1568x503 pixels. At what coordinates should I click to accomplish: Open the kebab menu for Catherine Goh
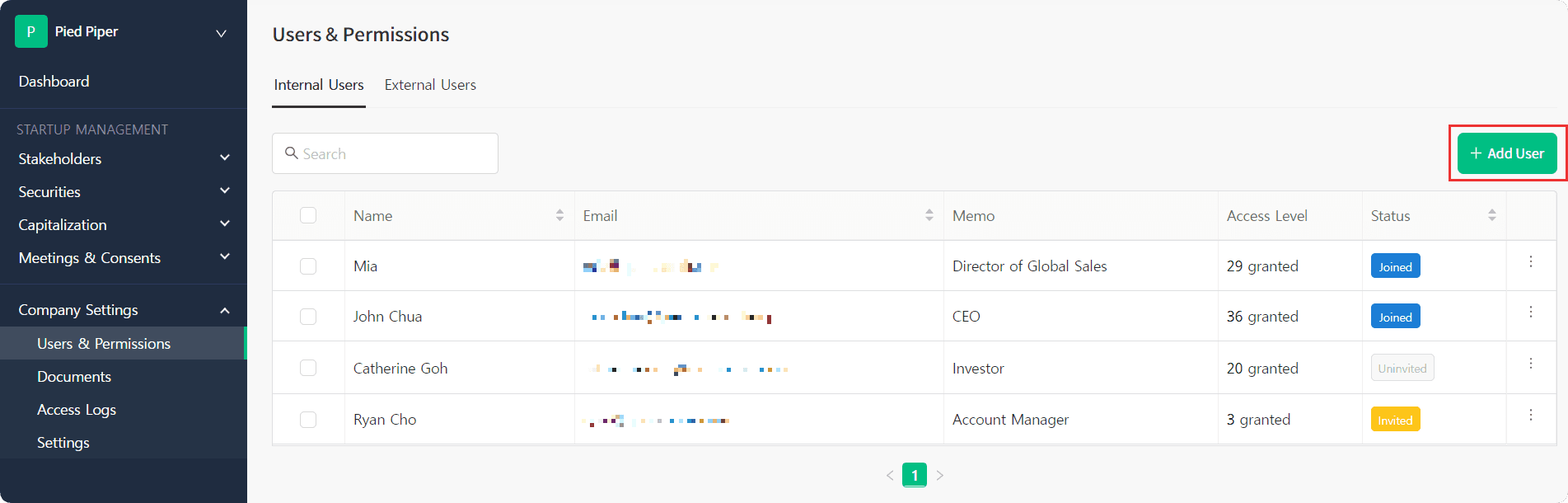(x=1531, y=364)
